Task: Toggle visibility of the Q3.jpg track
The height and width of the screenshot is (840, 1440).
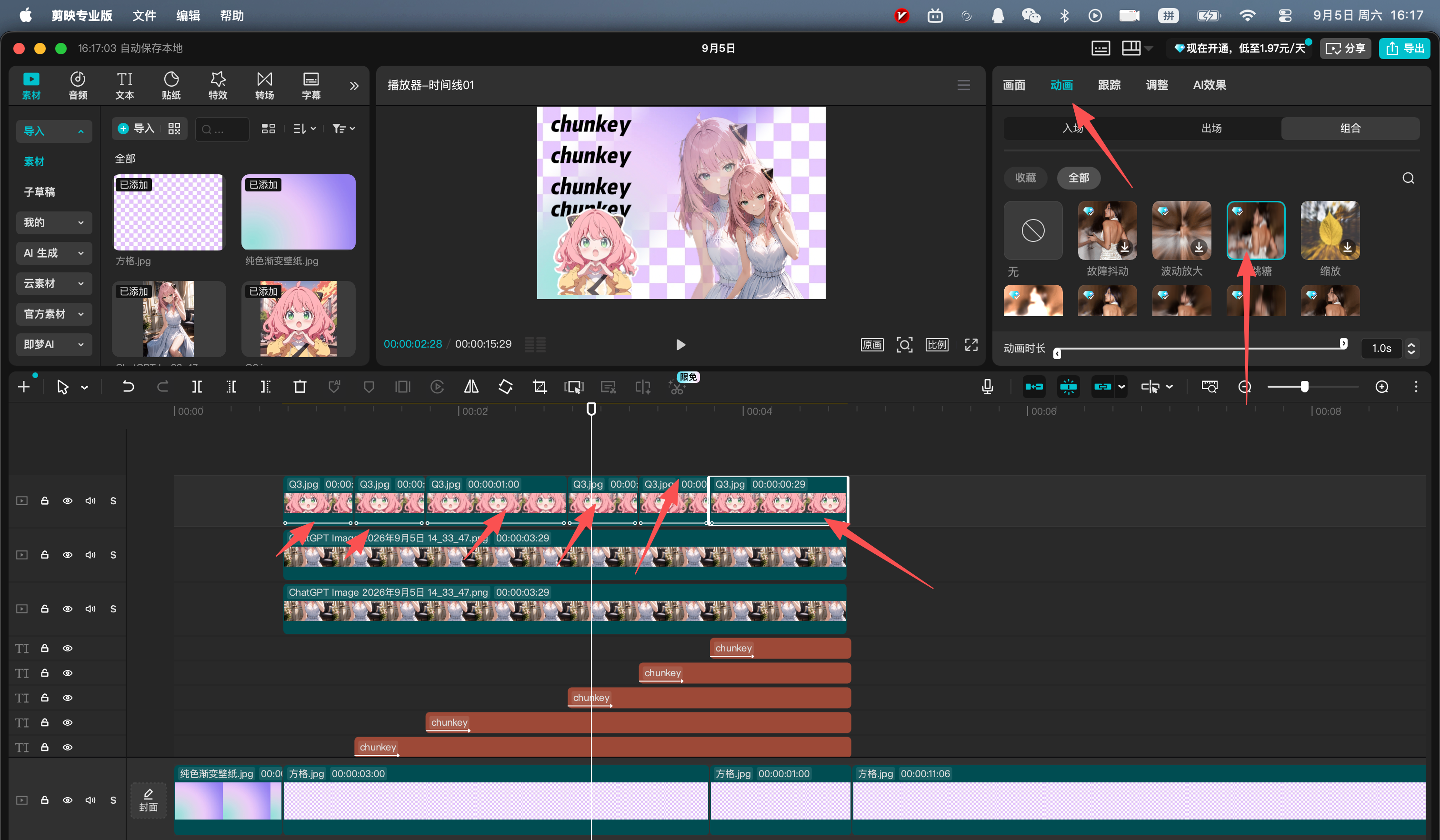Action: 68,501
